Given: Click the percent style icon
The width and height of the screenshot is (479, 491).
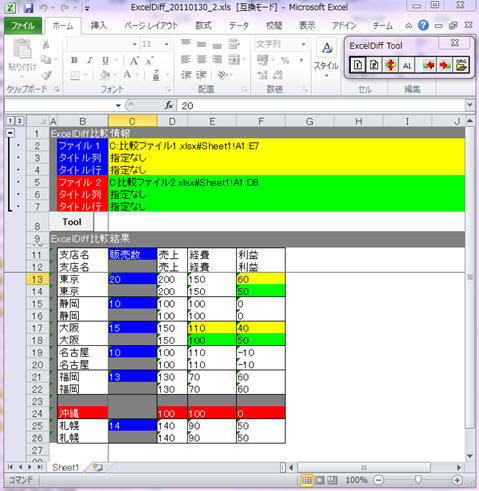Looking at the screenshot, I should (285, 60).
